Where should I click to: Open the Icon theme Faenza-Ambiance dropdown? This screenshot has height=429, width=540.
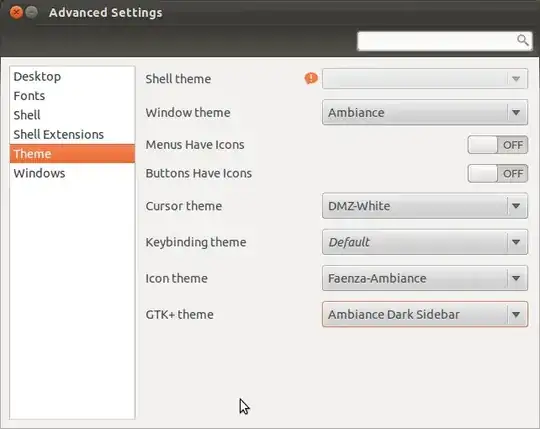tap(425, 278)
